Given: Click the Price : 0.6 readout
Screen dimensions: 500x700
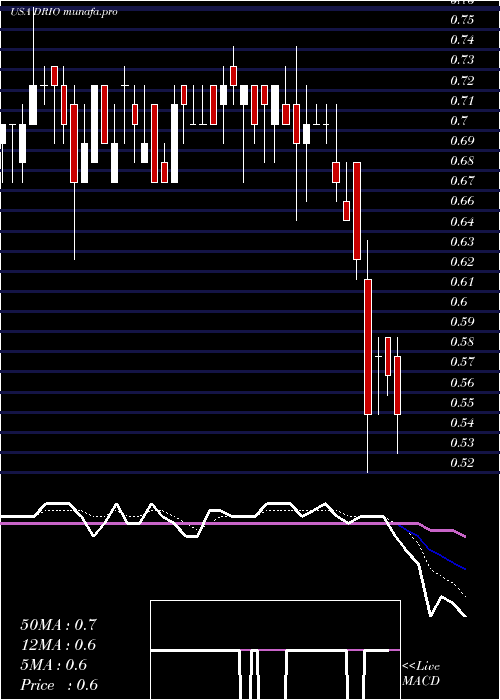Looking at the screenshot, I should [x=58, y=685].
